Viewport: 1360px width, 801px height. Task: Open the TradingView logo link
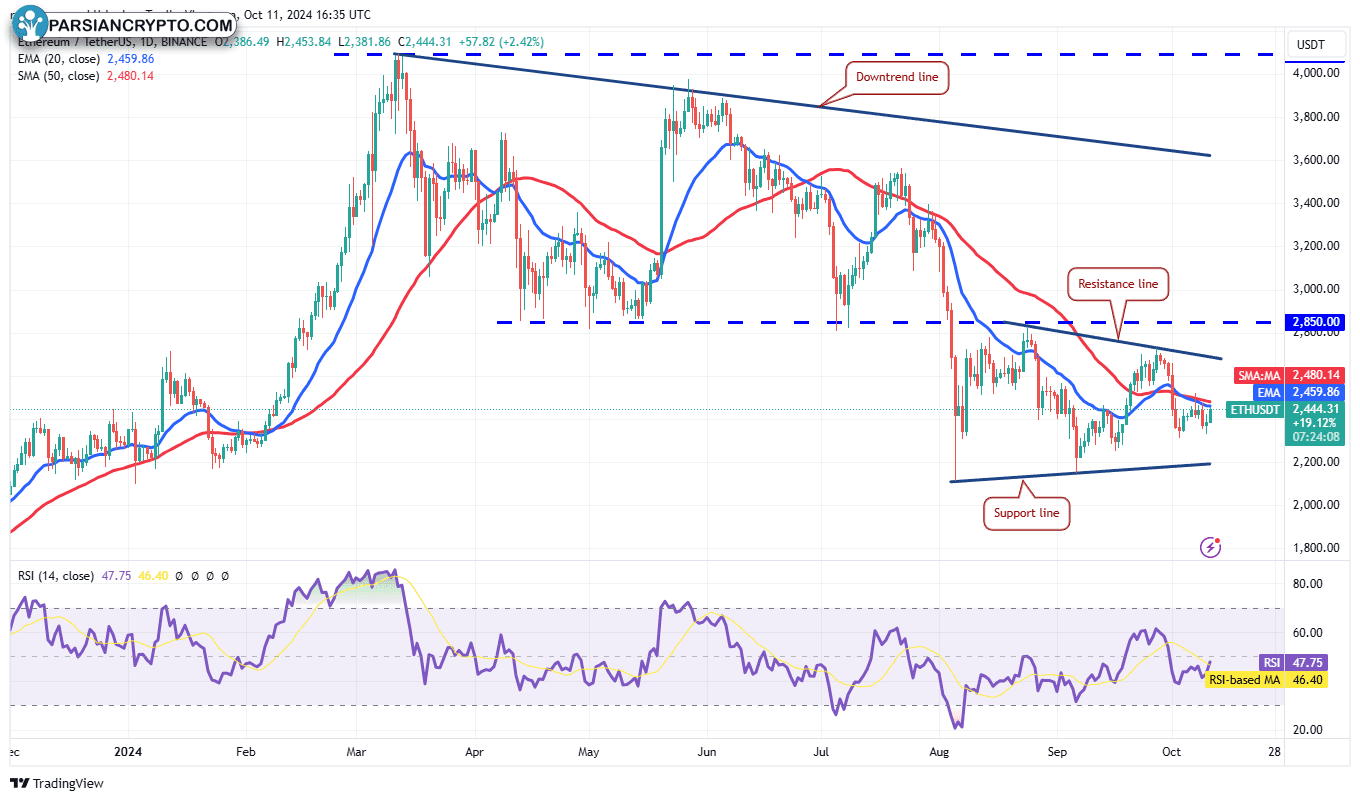[x=57, y=783]
